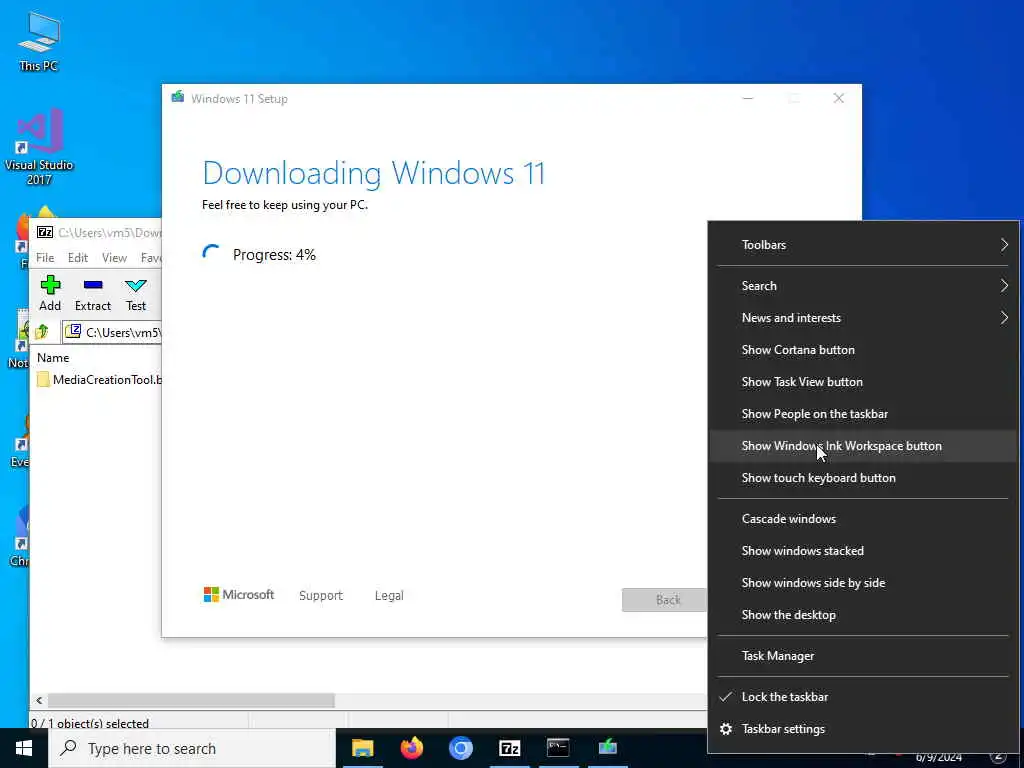Click the Legal link in Setup
The height and width of the screenshot is (768, 1024).
(x=389, y=596)
